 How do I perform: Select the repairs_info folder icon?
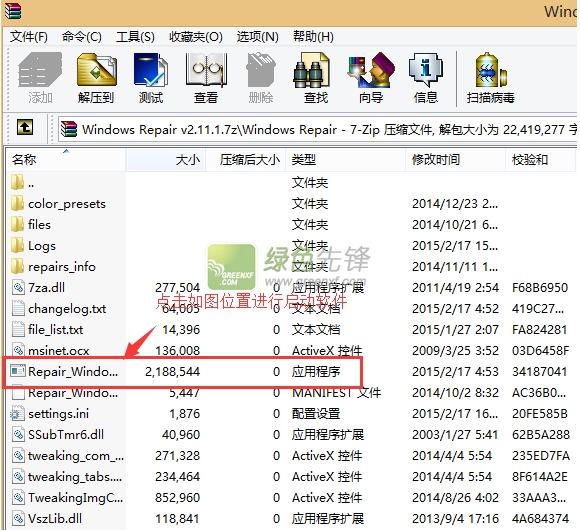tap(17, 266)
